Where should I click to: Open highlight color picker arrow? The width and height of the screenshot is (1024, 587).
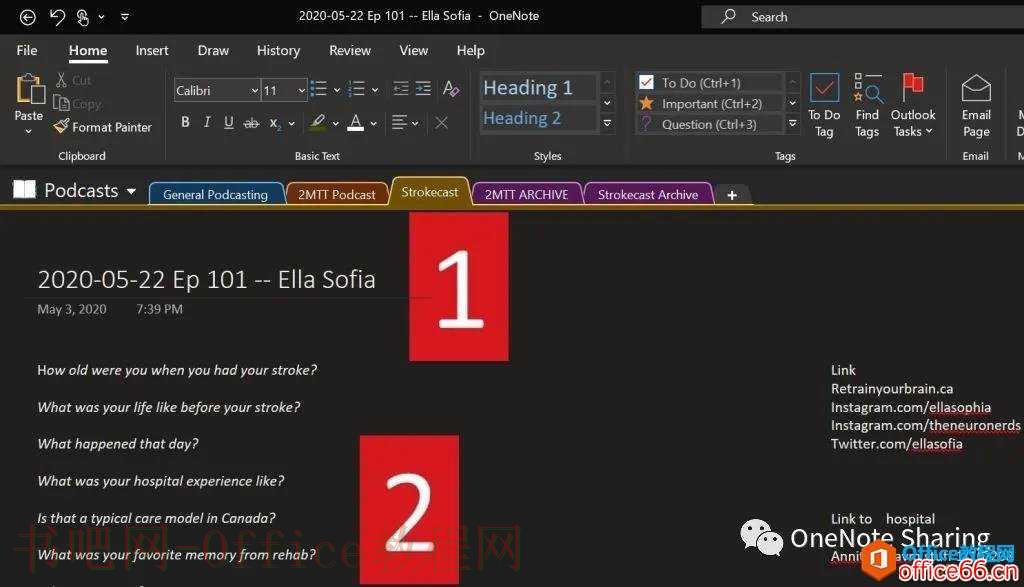(335, 123)
